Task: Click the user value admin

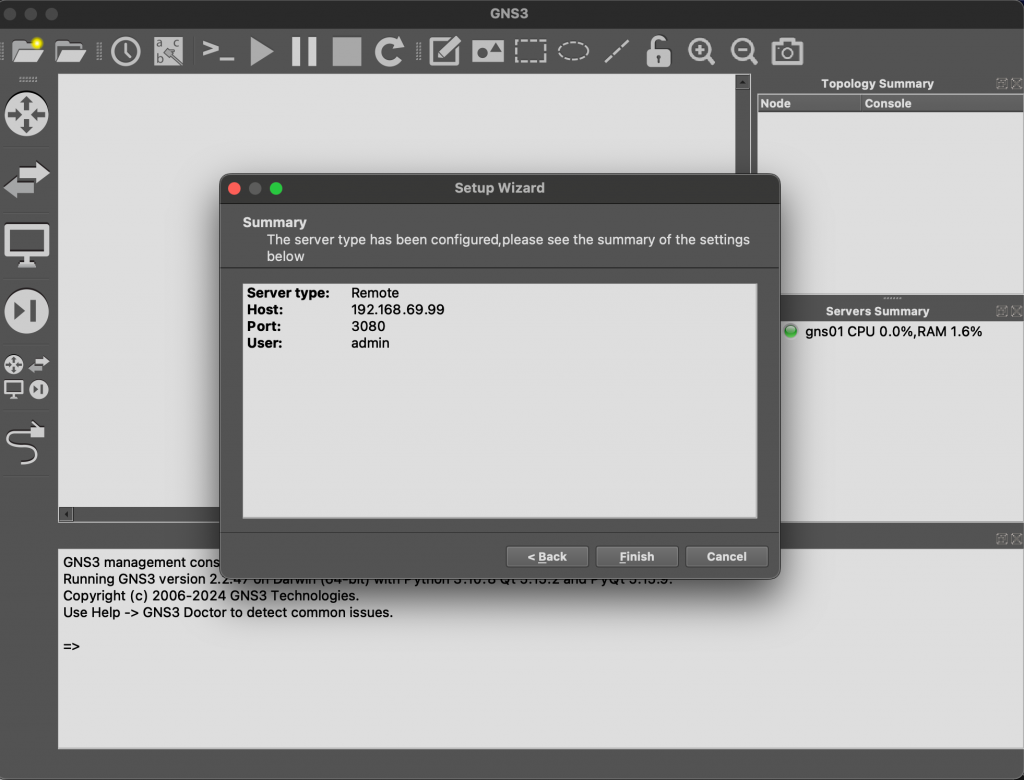Action: coord(370,343)
